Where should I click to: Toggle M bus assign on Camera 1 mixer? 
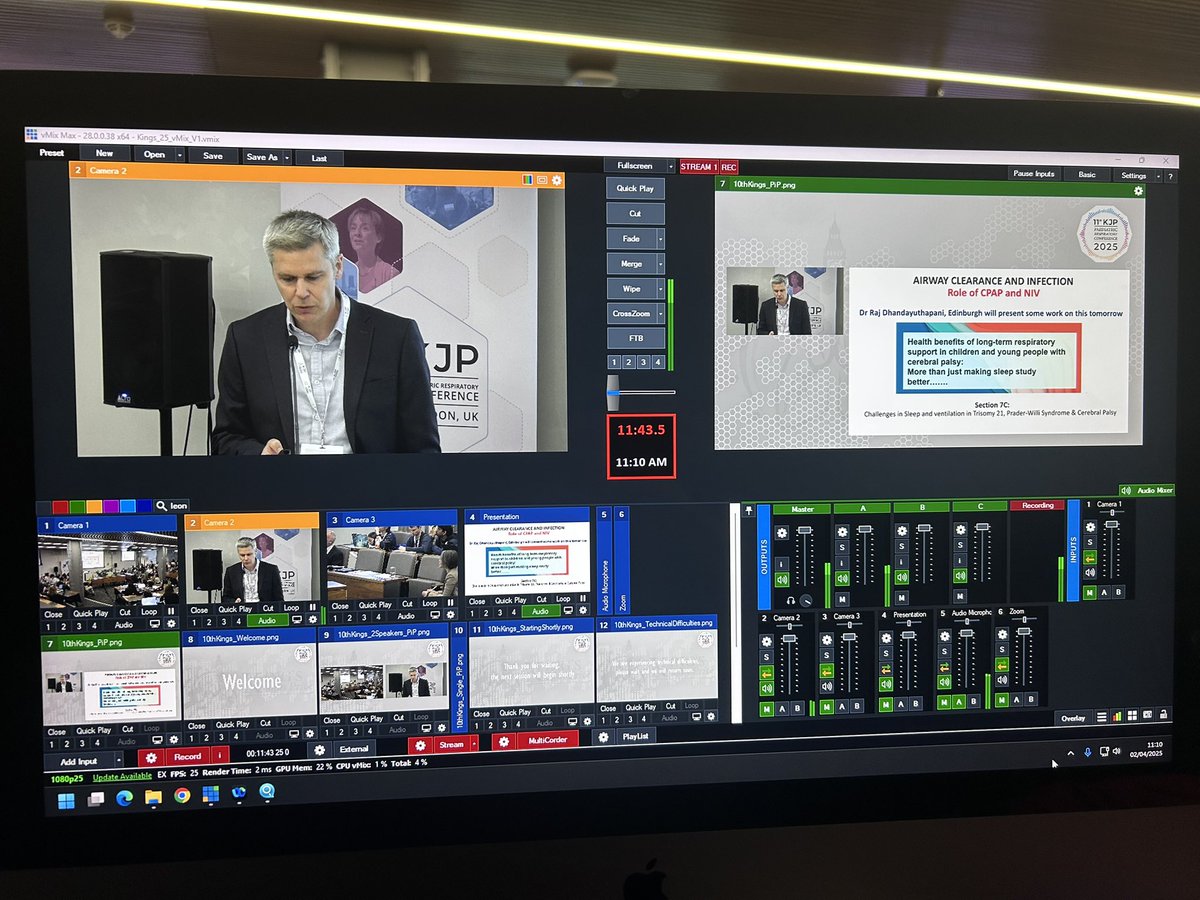[x=1090, y=592]
